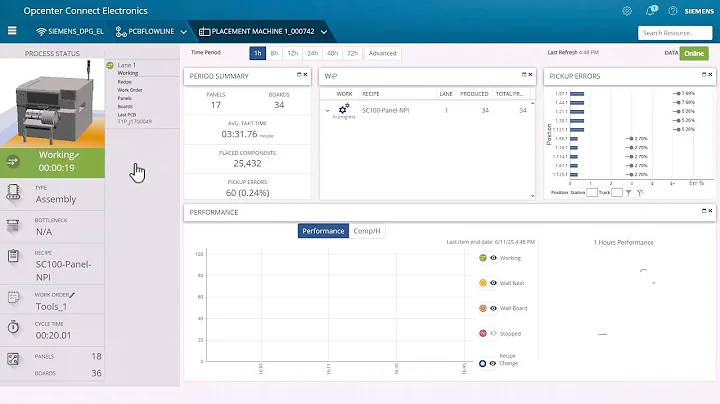Image resolution: width=720 pixels, height=404 pixels.
Task: Click the Lane 1 green status icon
Action: (x=110, y=65)
